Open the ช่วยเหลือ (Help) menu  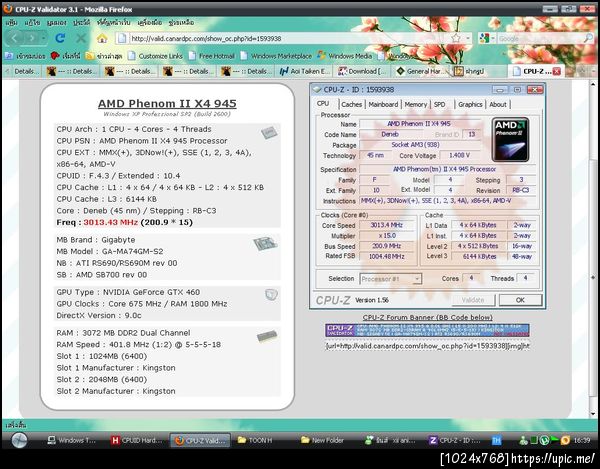[181, 23]
